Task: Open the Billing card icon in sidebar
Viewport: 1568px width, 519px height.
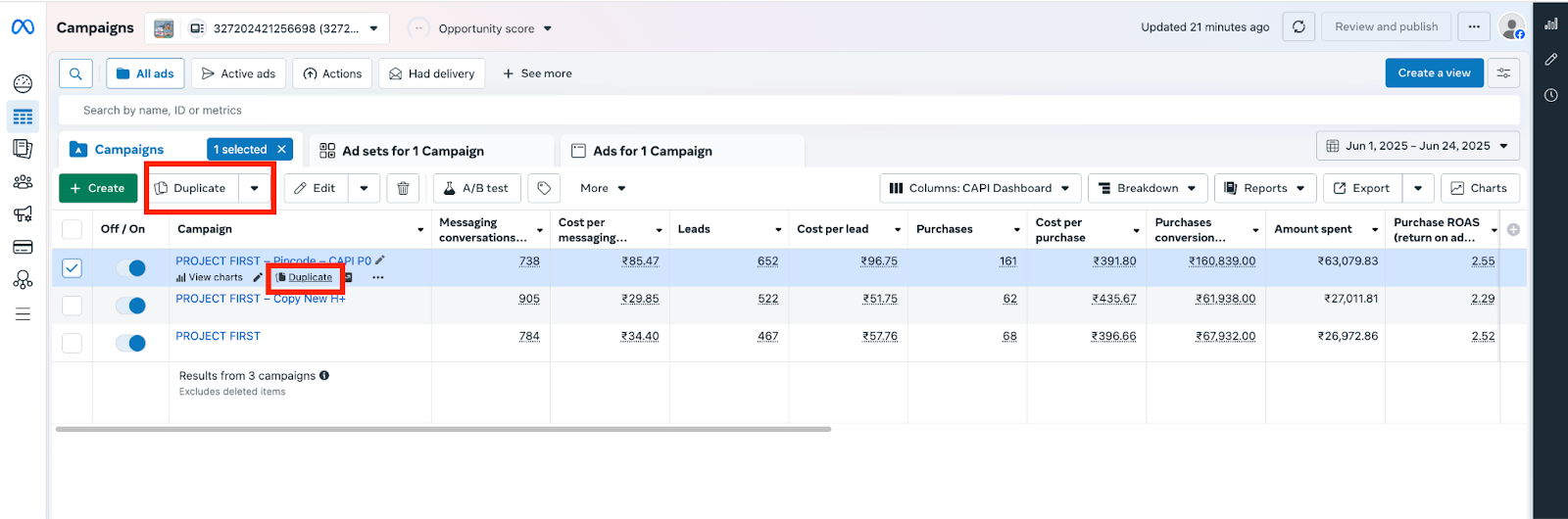Action: [23, 247]
